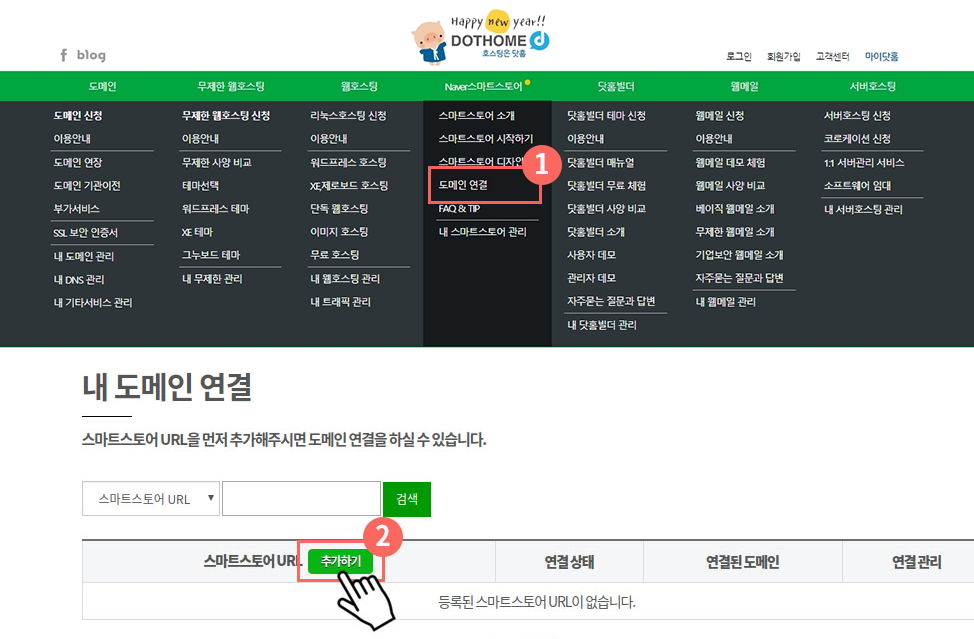
Task: Go to 내 웹메일 관리
Action: (x=726, y=302)
